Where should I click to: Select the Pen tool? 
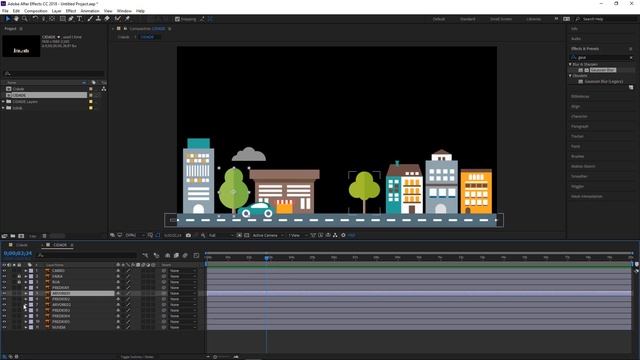(71, 19)
